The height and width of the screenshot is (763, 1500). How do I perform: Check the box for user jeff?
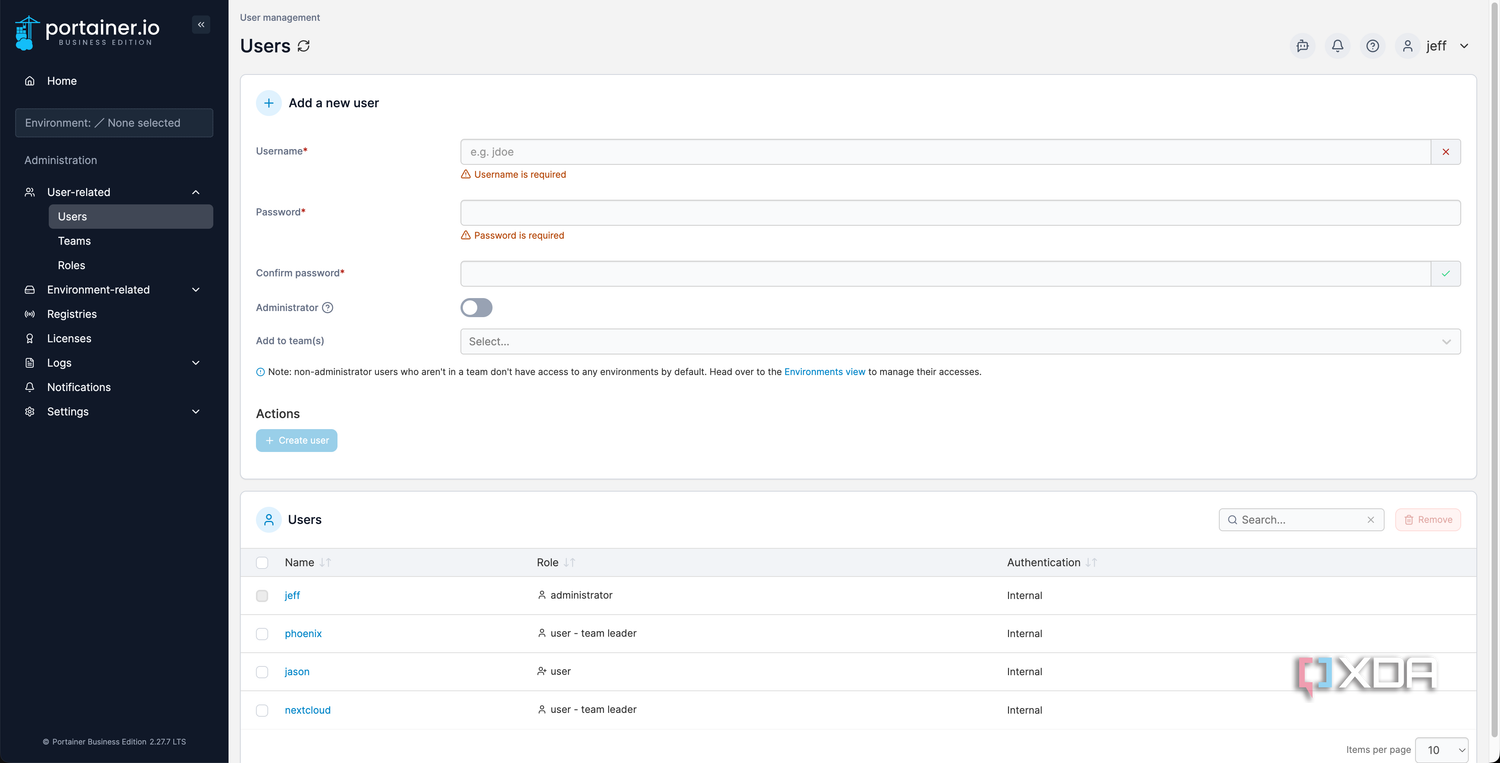(262, 596)
